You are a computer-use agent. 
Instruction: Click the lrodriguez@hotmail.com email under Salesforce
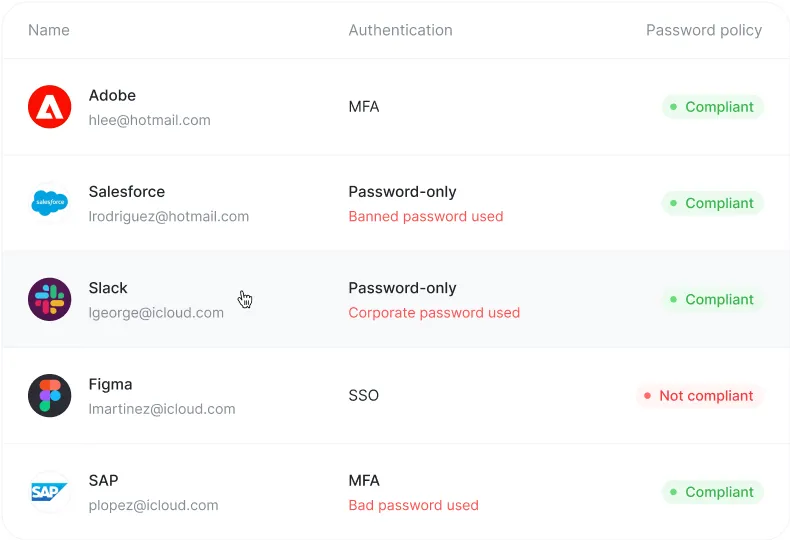pos(168,216)
